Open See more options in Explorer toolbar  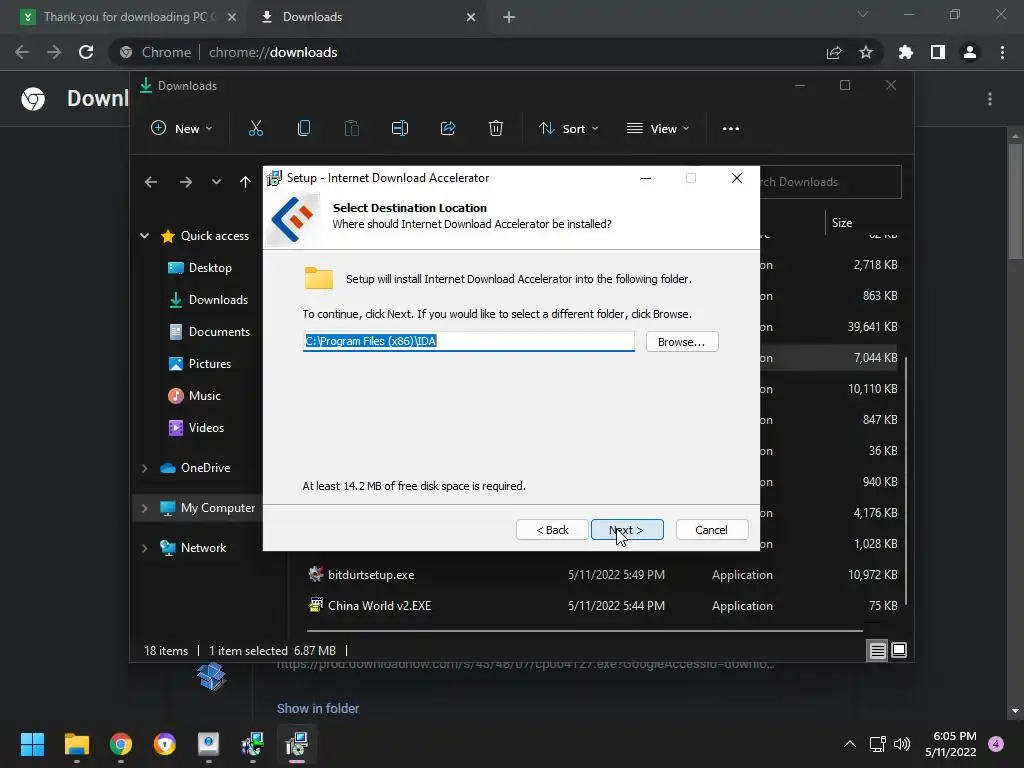coord(731,129)
